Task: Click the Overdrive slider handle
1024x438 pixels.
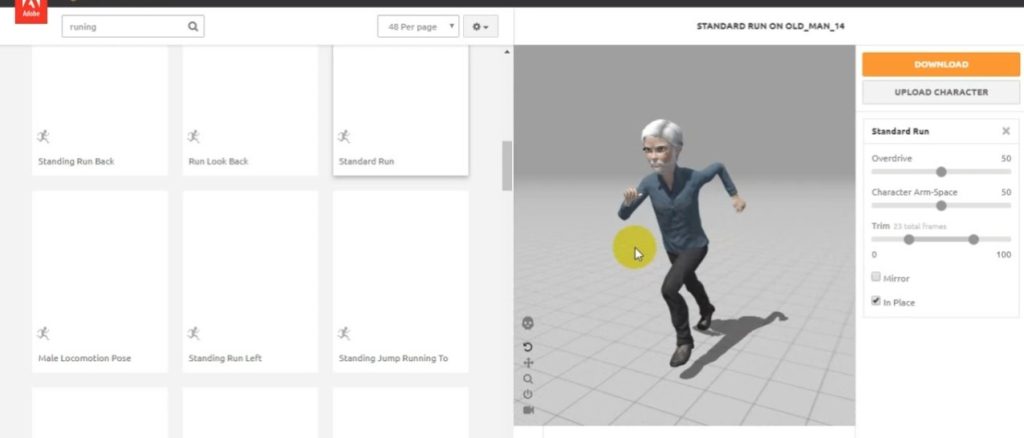Action: tap(941, 172)
